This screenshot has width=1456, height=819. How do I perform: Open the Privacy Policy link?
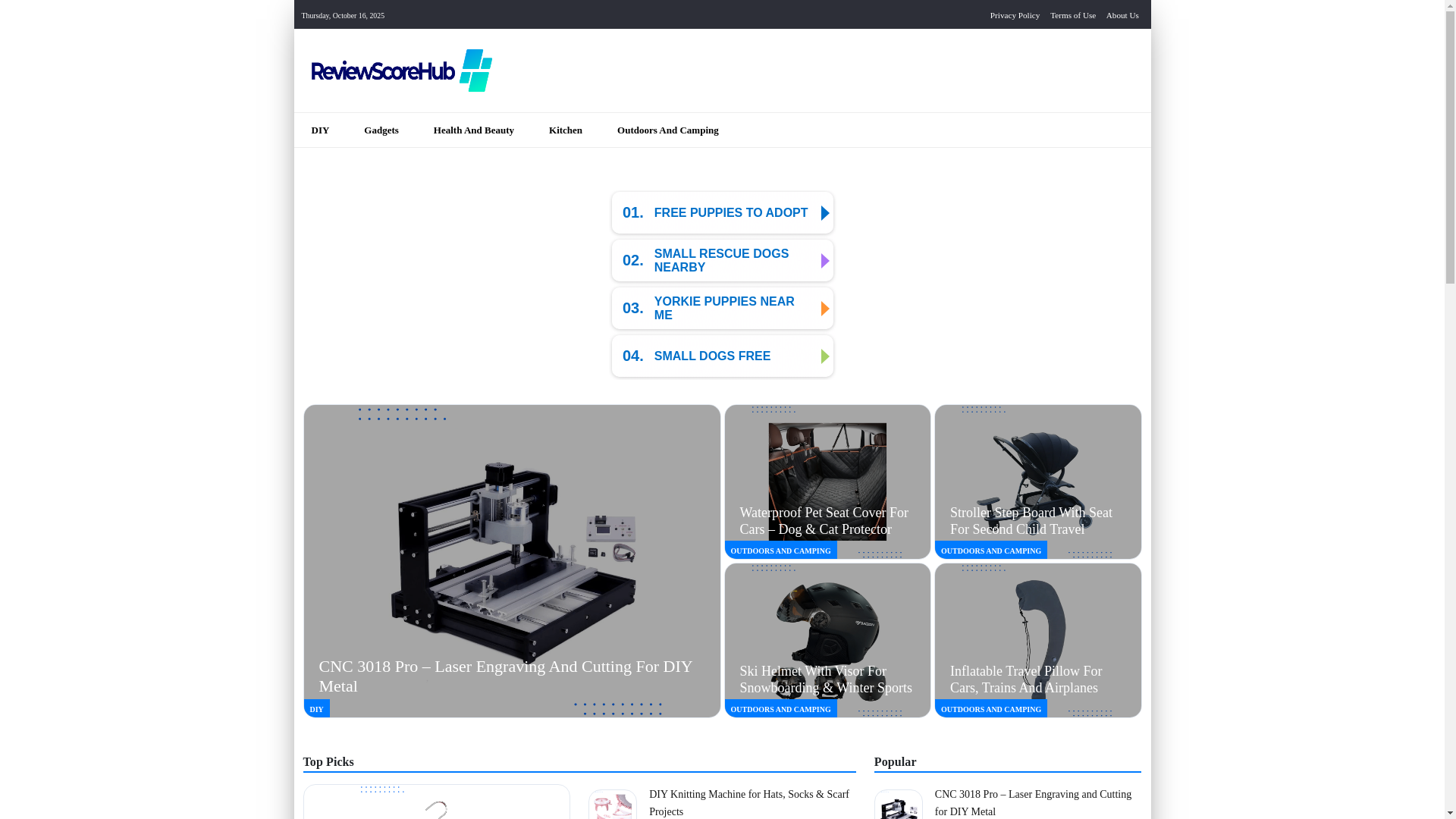tap(1014, 15)
